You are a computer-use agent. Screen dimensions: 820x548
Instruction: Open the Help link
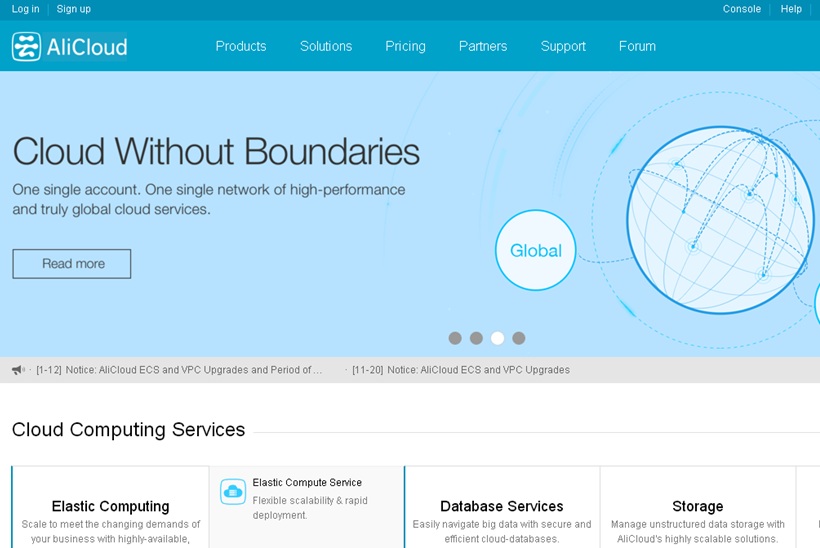pyautogui.click(x=791, y=9)
